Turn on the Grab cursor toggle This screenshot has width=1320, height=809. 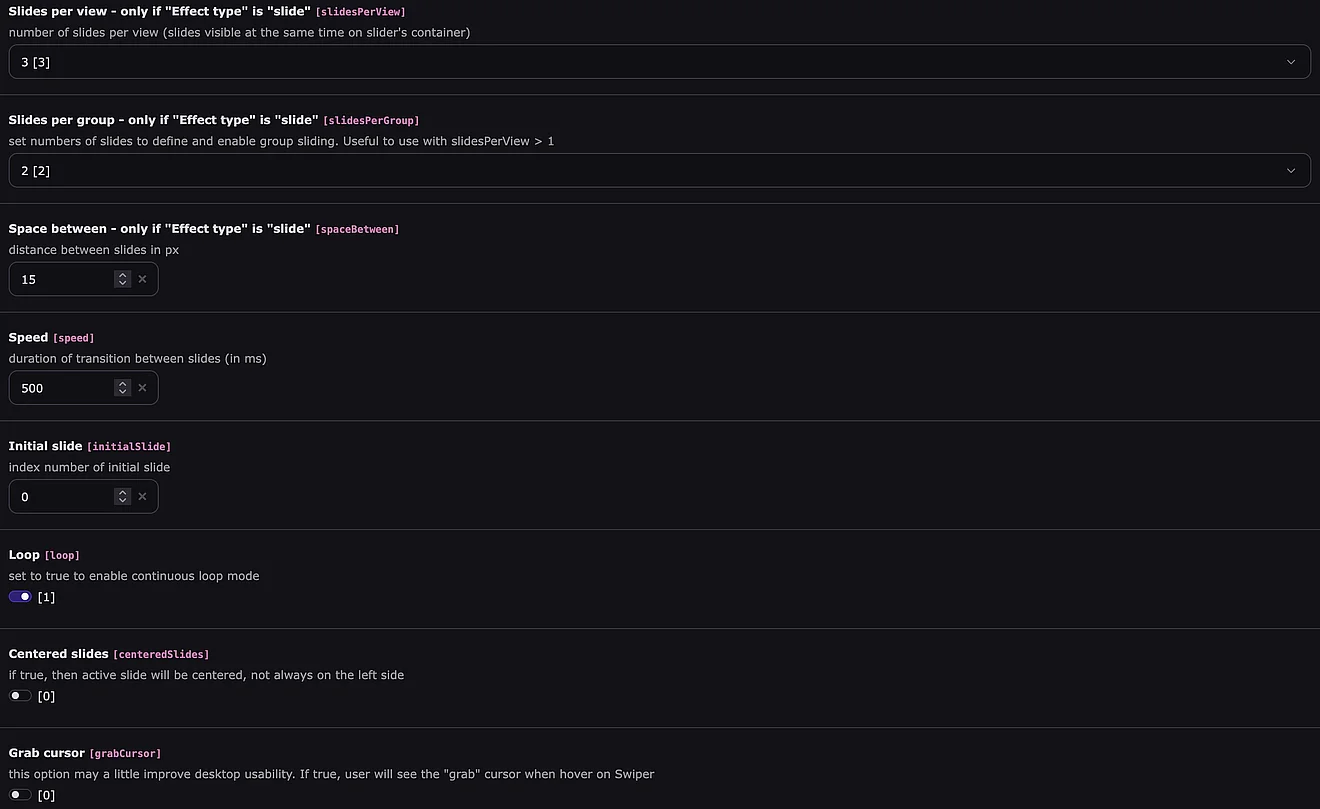[x=20, y=795]
